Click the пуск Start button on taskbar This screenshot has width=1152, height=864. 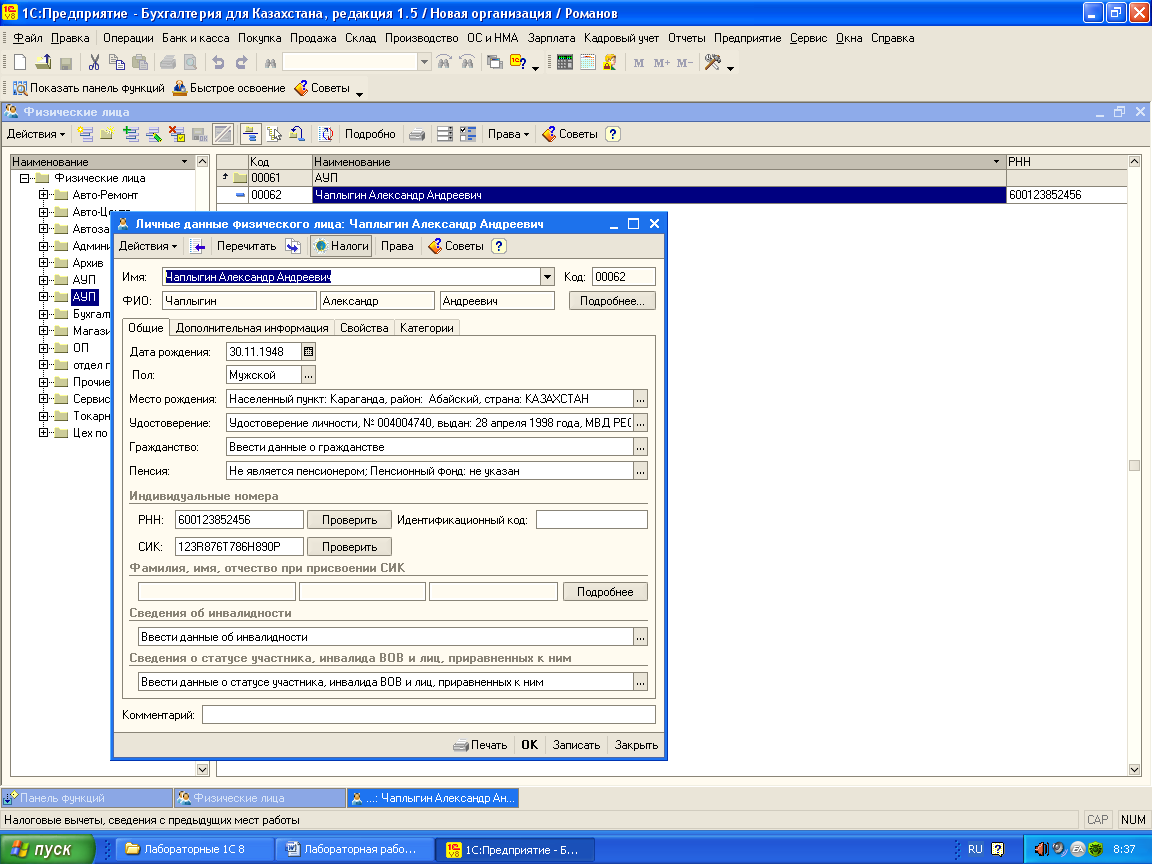pos(48,849)
